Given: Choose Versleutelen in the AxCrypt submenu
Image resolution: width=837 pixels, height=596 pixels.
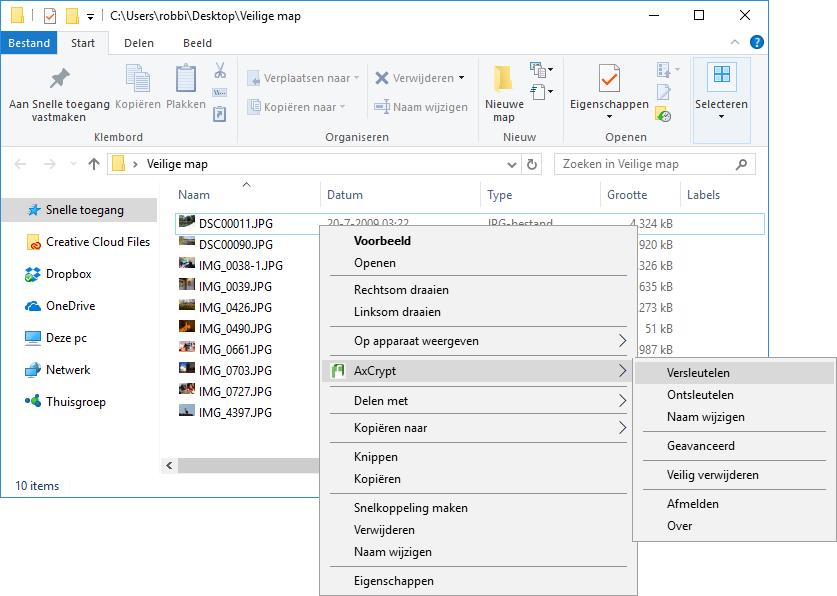Looking at the screenshot, I should (x=698, y=373).
